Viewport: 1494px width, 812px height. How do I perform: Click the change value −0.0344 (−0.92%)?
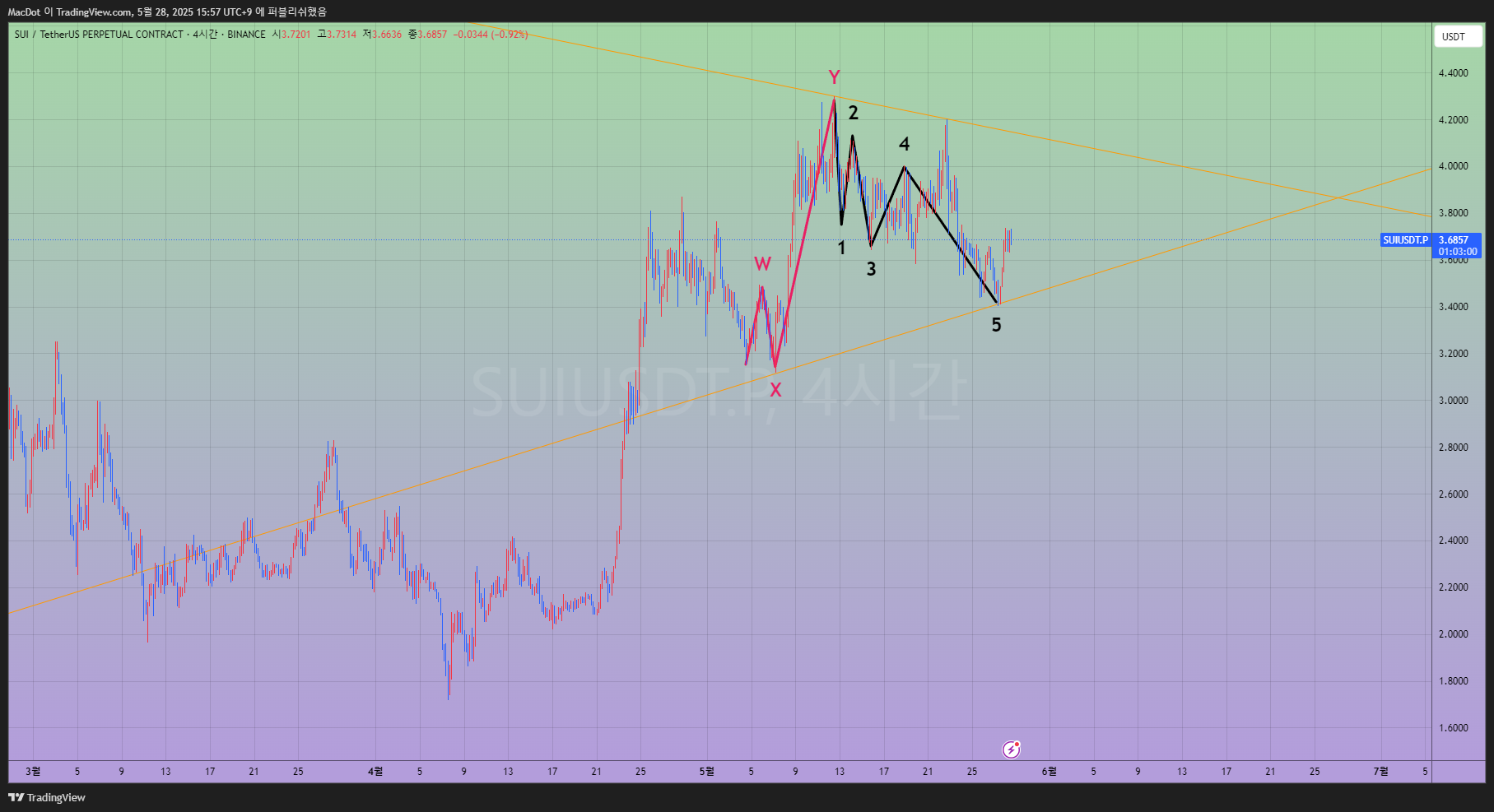(491, 35)
